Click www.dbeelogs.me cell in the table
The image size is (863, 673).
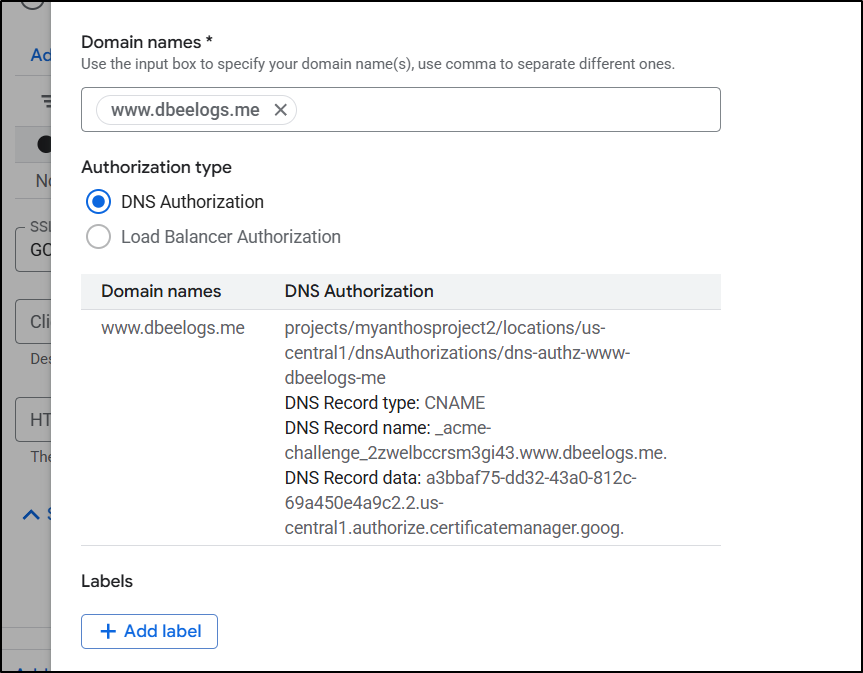pos(173,328)
